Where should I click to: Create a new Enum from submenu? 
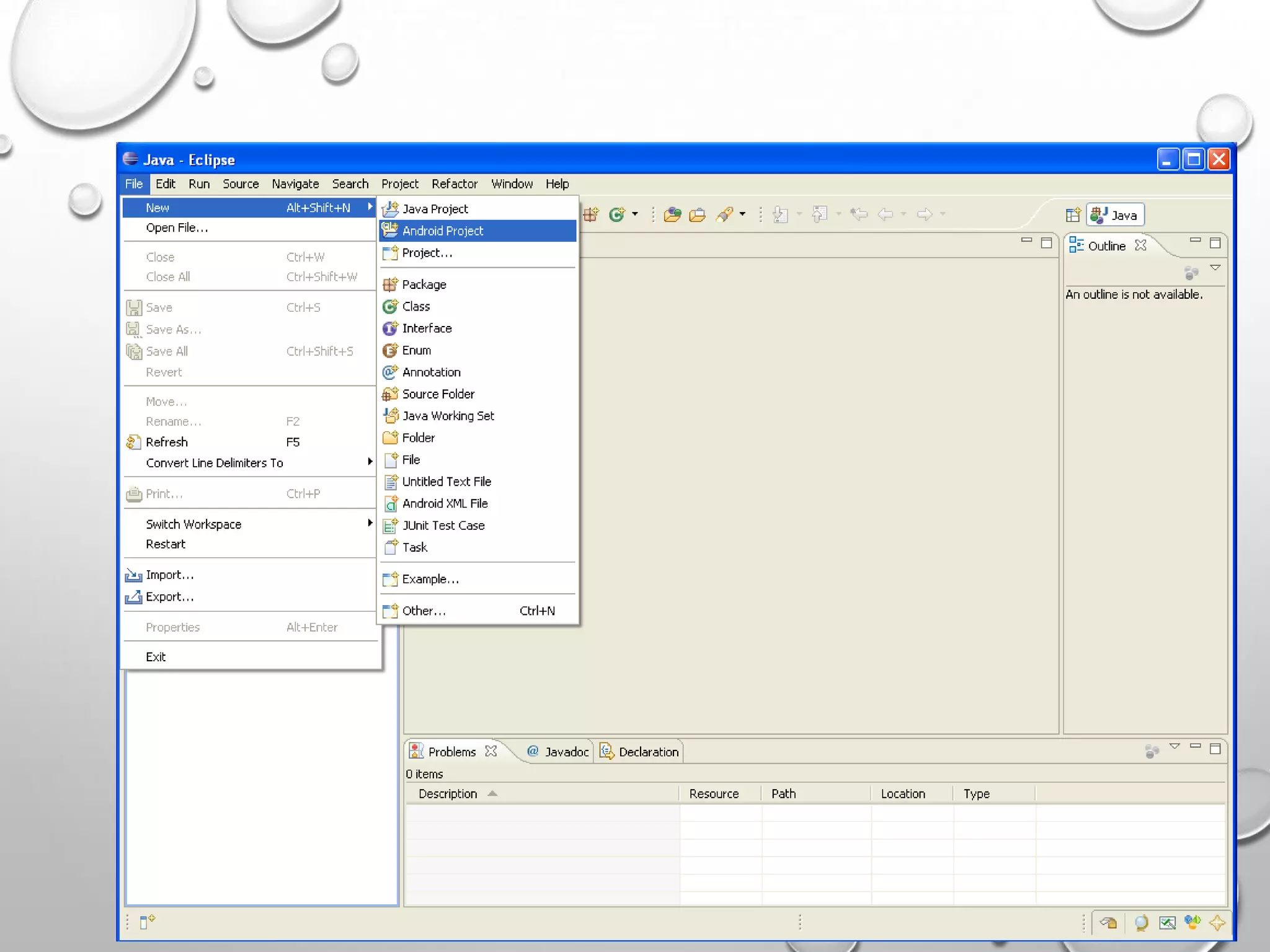(477, 350)
